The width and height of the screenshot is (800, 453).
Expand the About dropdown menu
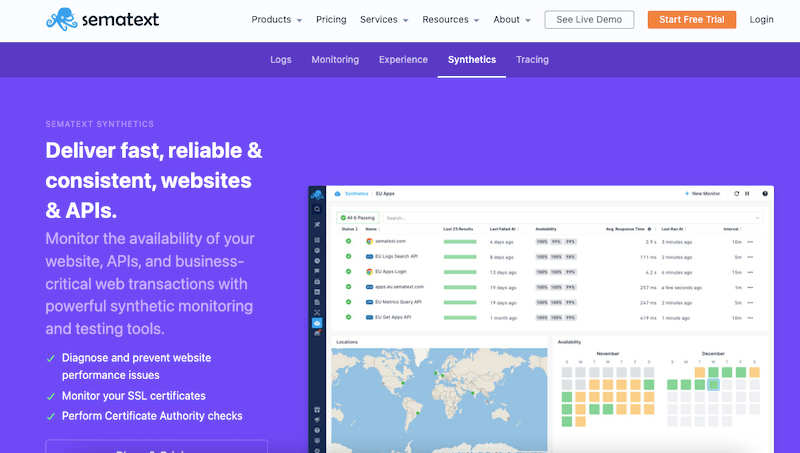512,19
